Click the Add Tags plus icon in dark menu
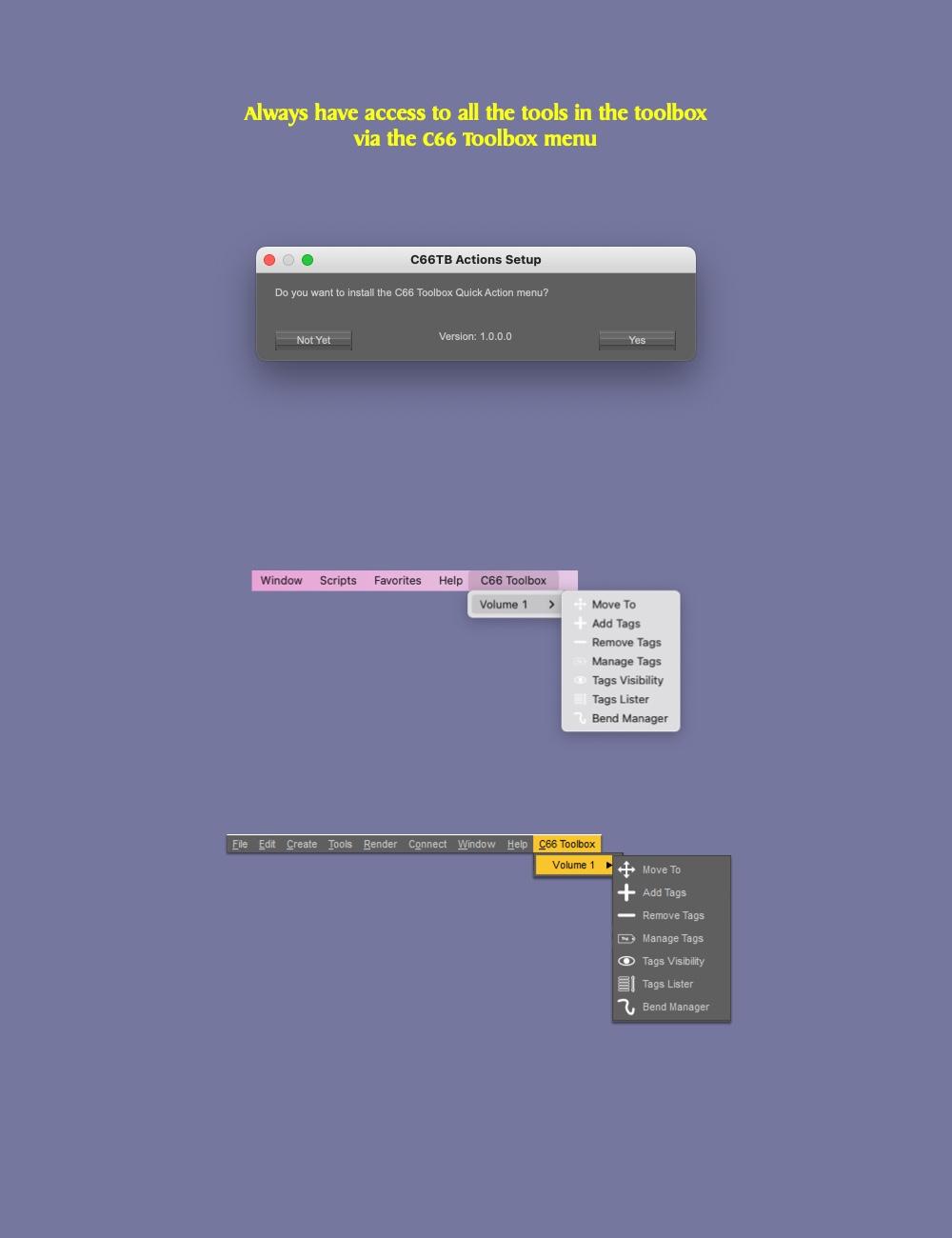Viewport: 952px width, 1238px height. [x=626, y=892]
